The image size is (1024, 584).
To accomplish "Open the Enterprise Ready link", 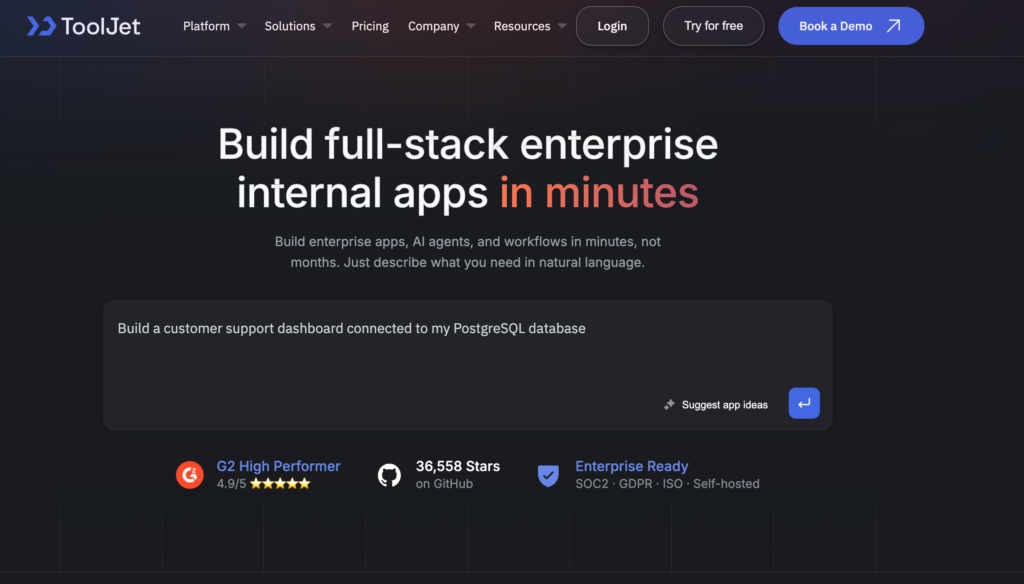I will coord(631,466).
